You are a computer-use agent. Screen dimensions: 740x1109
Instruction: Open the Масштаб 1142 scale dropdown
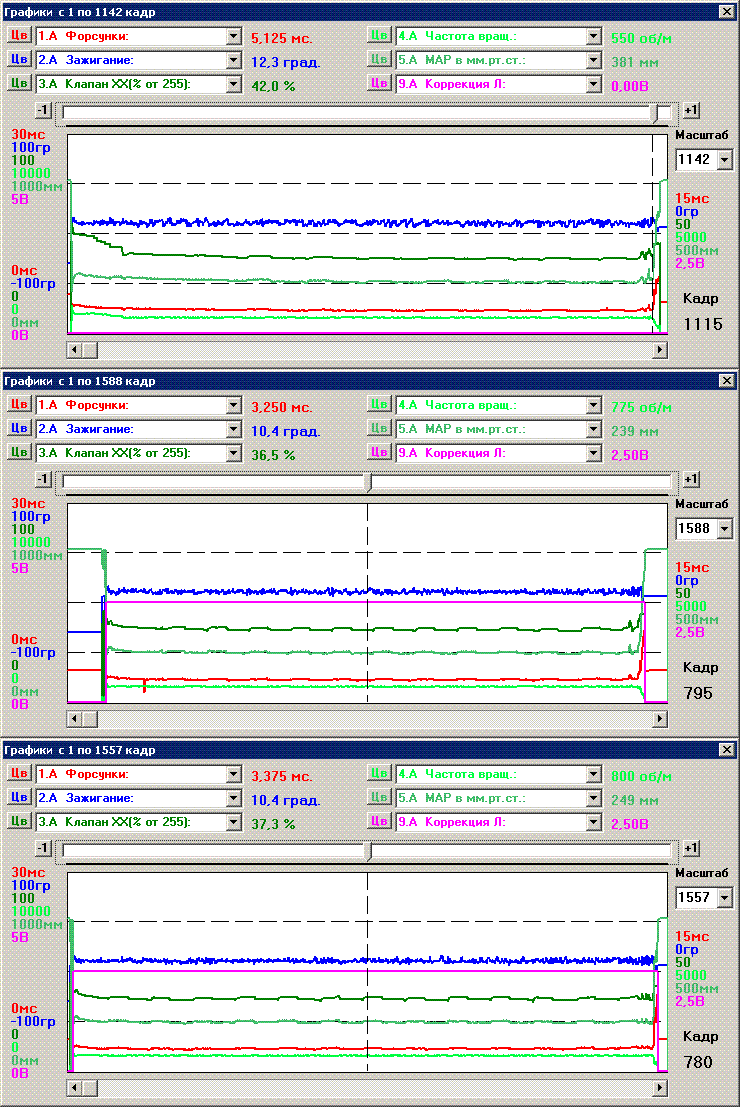pyautogui.click(x=724, y=159)
